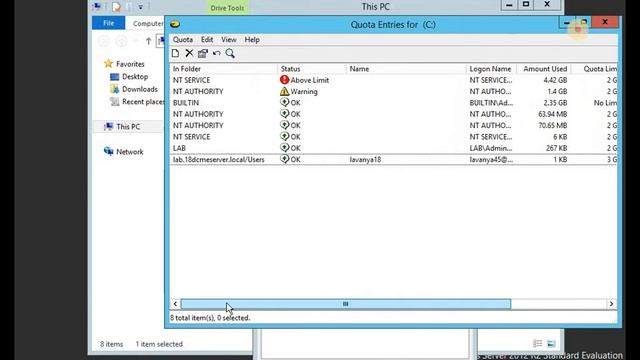Click the Delete Quota Entry X icon
640x360 pixels.
189,53
